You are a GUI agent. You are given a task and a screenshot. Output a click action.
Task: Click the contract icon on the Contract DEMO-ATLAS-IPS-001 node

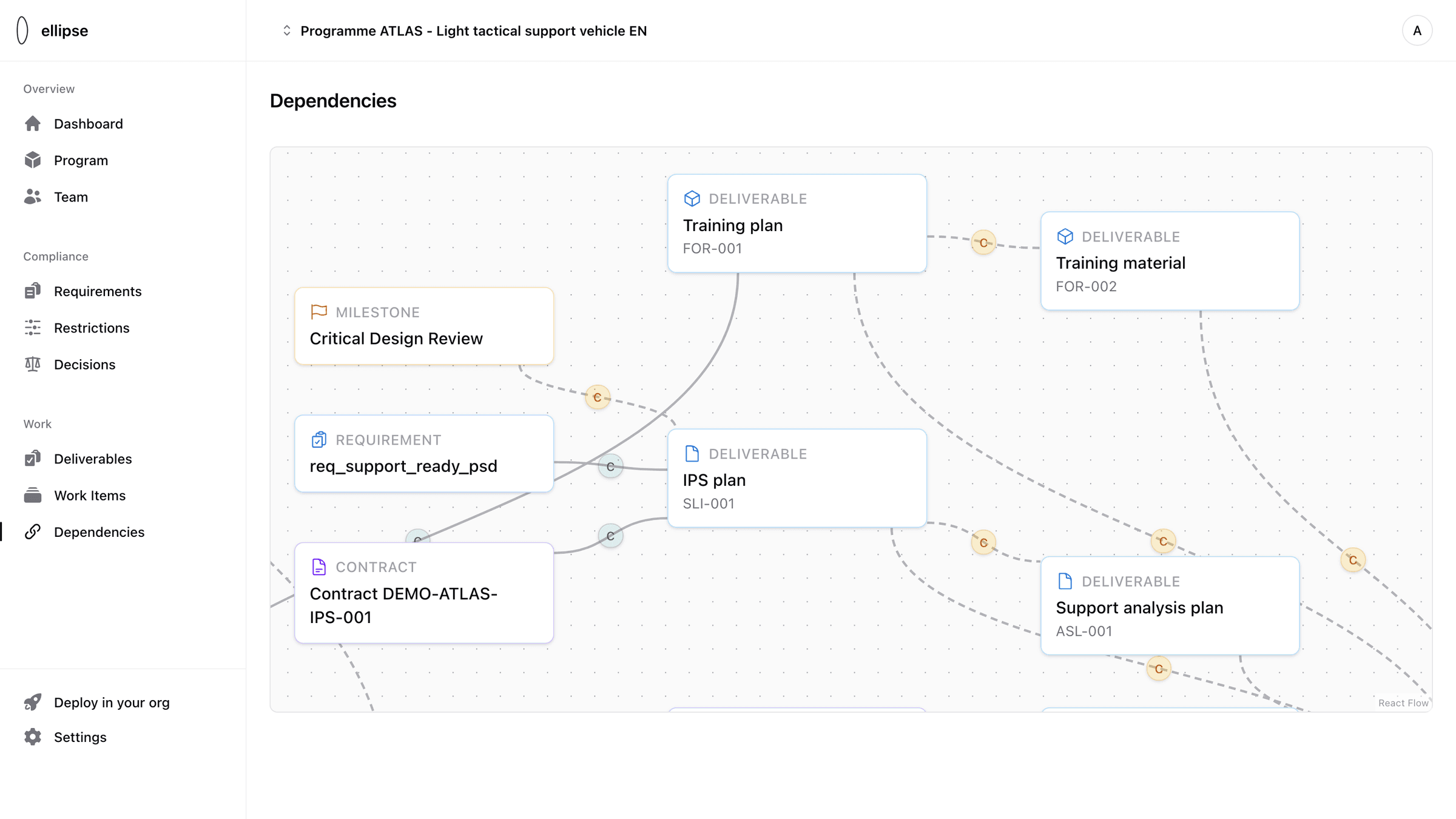point(319,567)
